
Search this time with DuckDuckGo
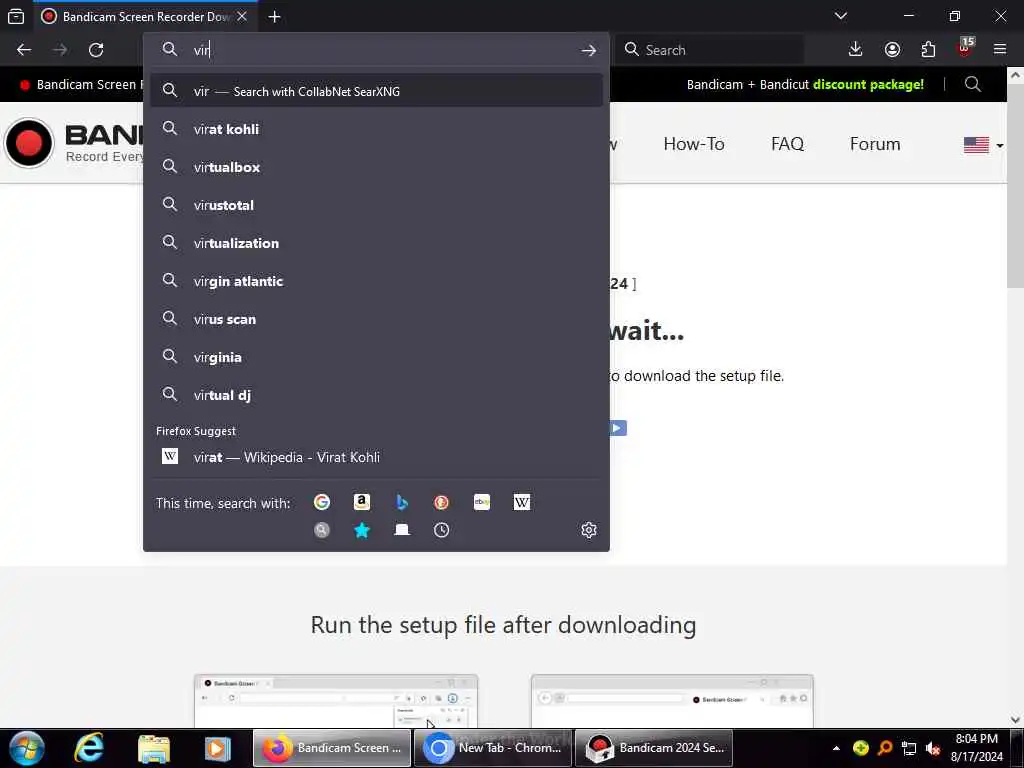tap(441, 502)
